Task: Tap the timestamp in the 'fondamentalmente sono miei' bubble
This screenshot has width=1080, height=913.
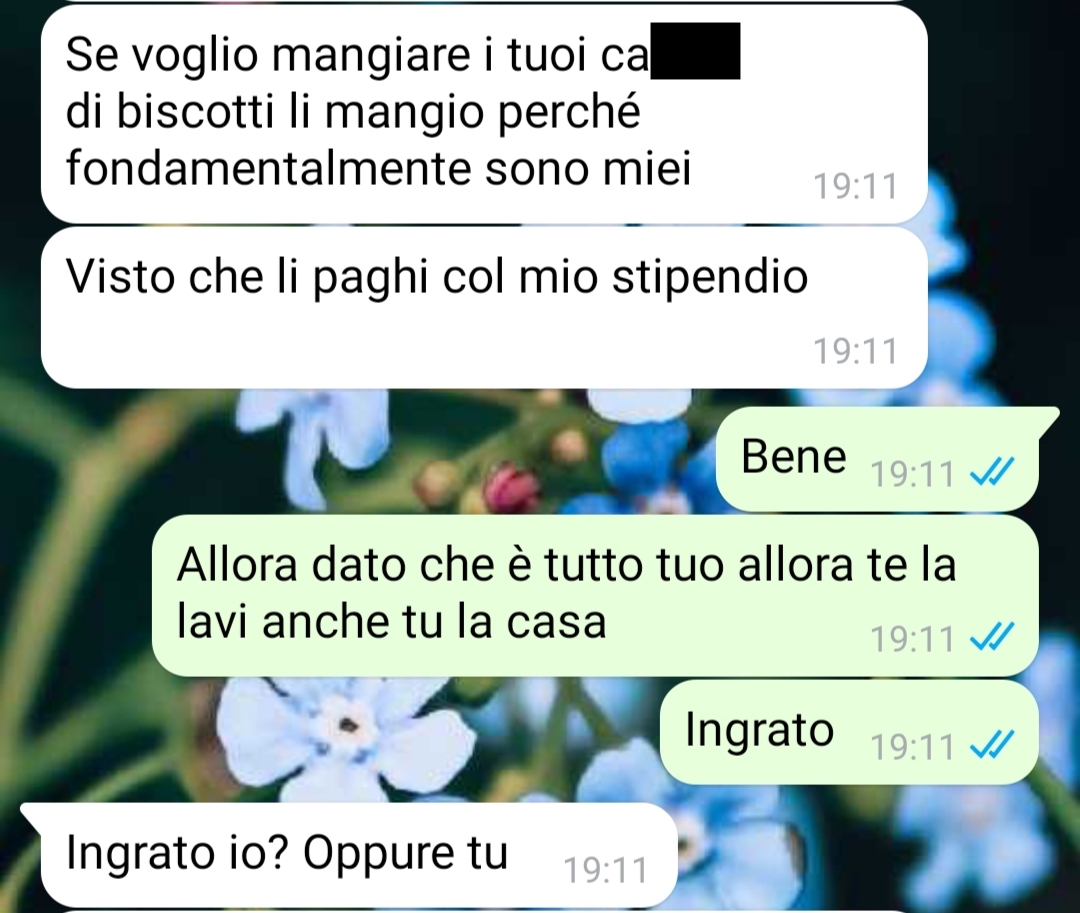Action: [855, 186]
